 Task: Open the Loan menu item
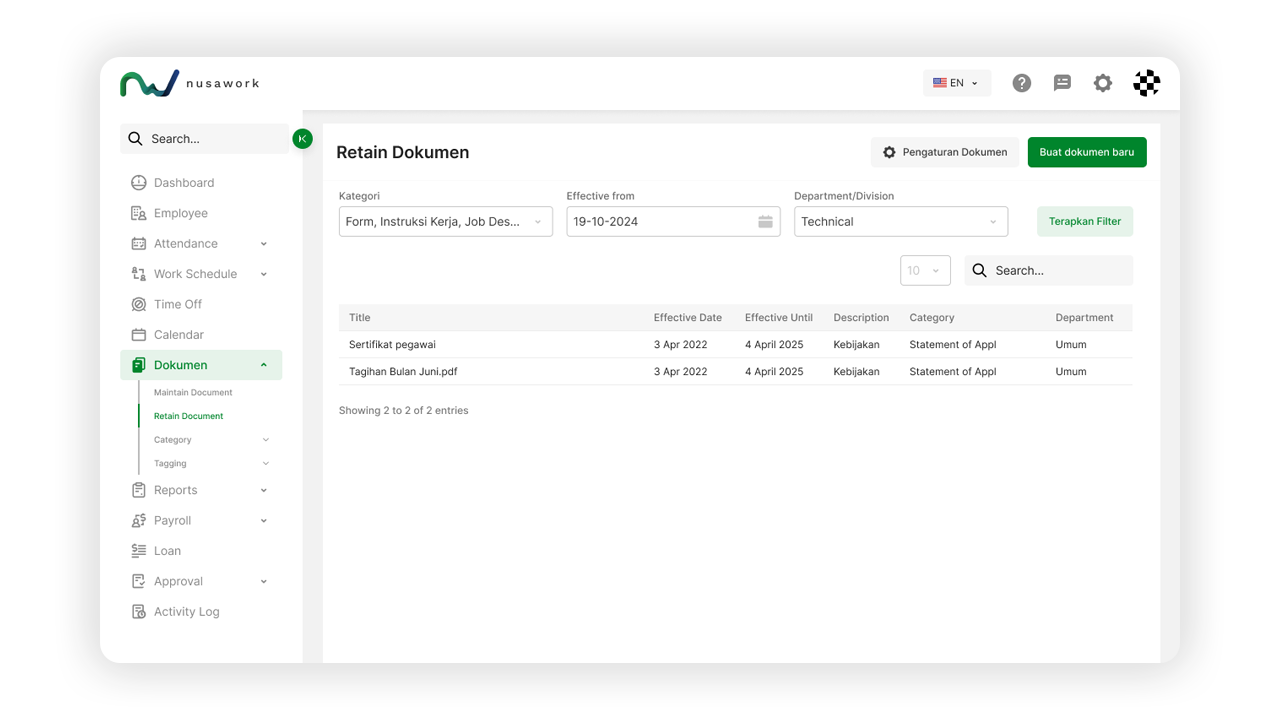pos(167,551)
